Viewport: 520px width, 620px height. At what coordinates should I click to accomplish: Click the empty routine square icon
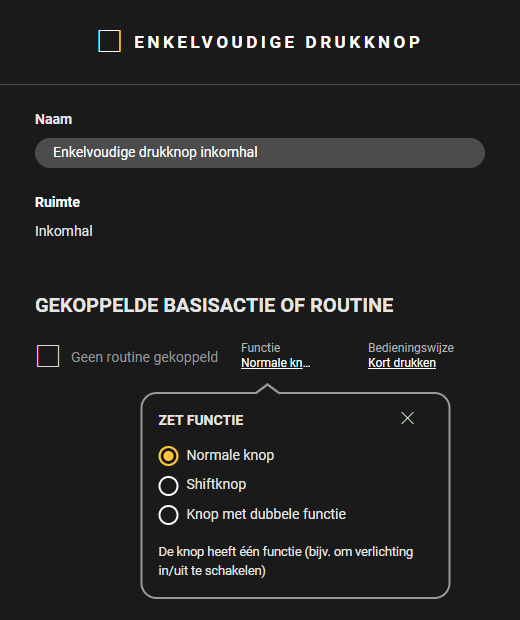(48, 356)
